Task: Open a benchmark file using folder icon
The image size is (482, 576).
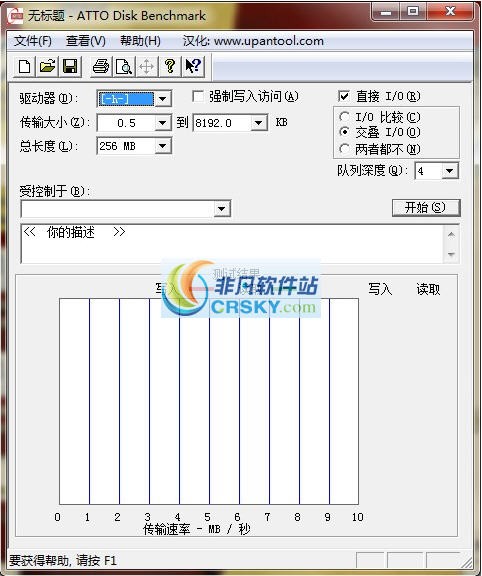Action: 47,66
